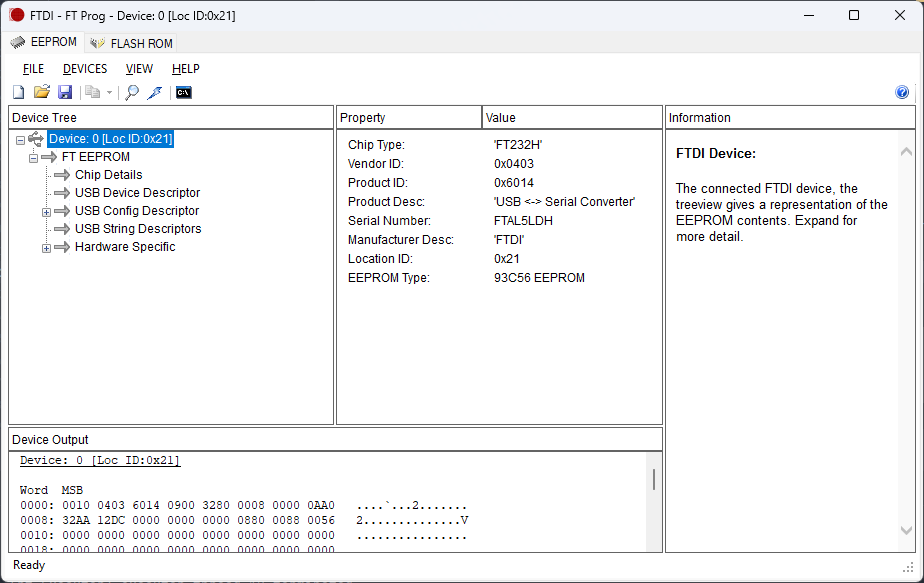Expand the USB Config Descriptor node
The image size is (924, 583).
(x=46, y=212)
